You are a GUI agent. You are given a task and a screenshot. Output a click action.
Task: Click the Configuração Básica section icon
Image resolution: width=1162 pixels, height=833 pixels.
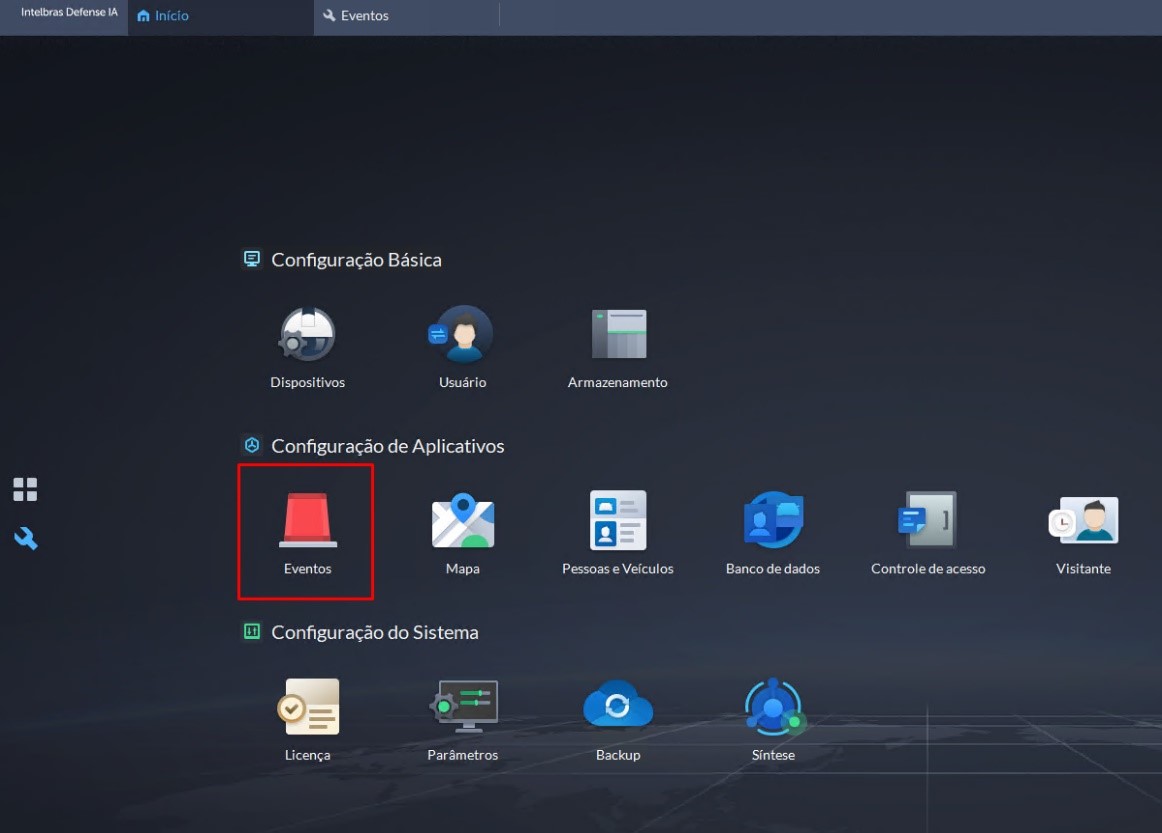pyautogui.click(x=252, y=259)
